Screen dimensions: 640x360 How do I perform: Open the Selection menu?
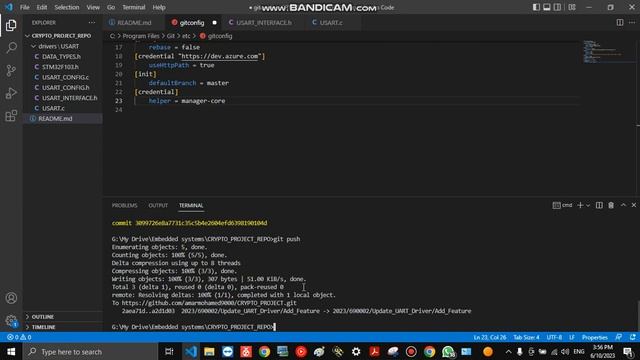67,7
